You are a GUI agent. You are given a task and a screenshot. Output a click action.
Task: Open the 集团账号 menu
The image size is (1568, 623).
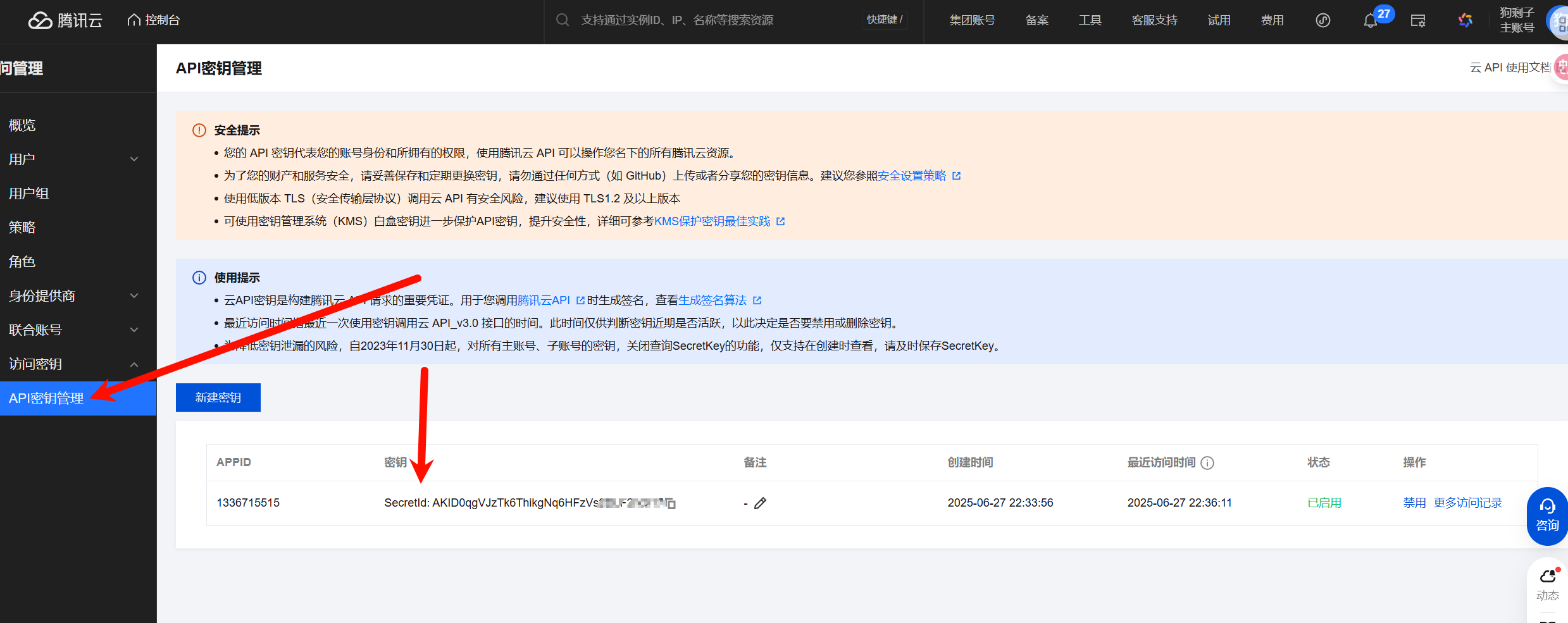point(972,20)
